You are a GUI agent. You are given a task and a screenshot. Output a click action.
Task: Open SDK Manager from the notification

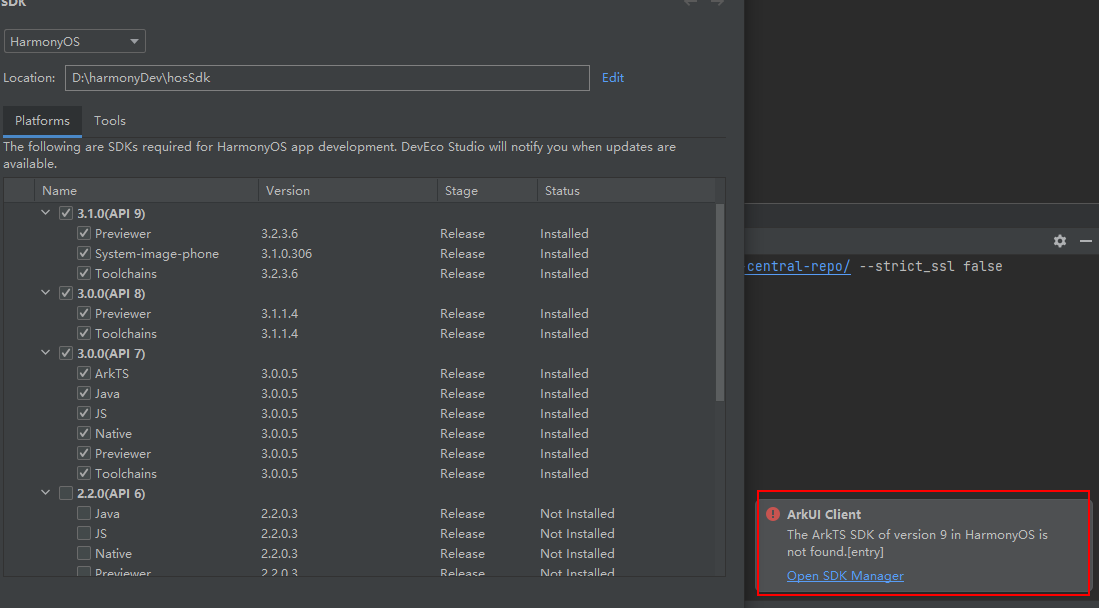coord(845,576)
